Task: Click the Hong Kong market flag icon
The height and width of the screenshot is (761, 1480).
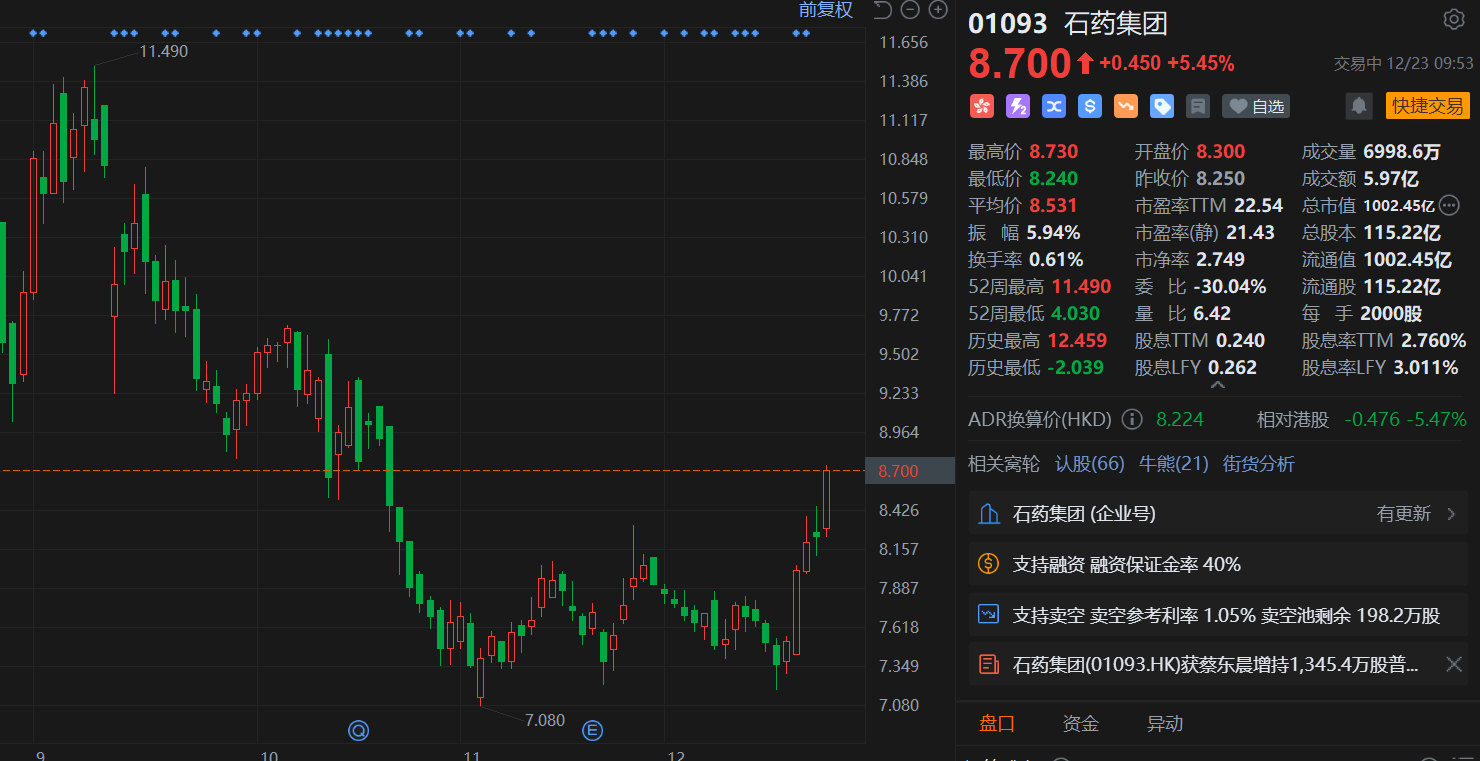Action: click(981, 106)
